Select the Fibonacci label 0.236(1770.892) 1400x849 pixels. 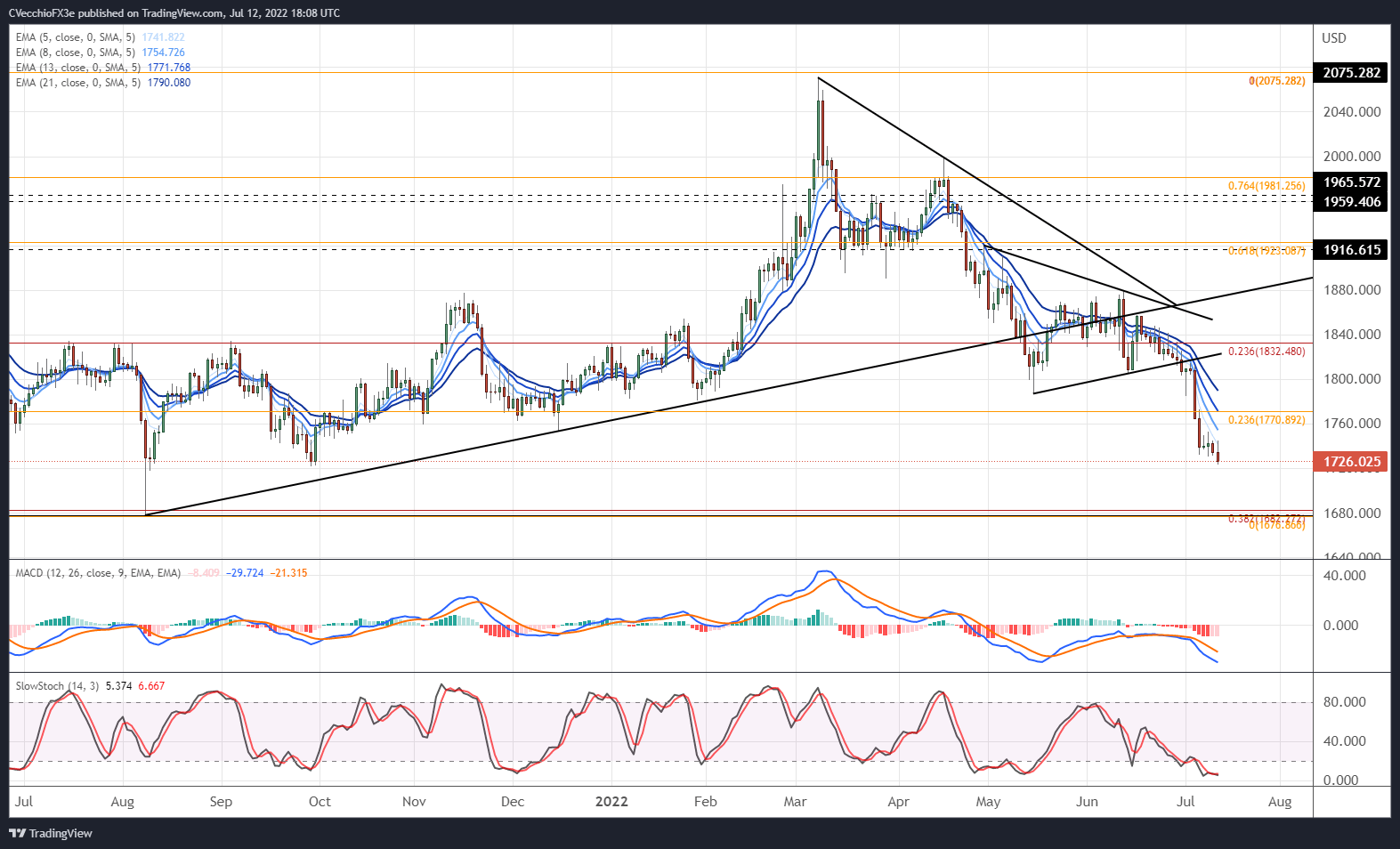coord(1266,420)
